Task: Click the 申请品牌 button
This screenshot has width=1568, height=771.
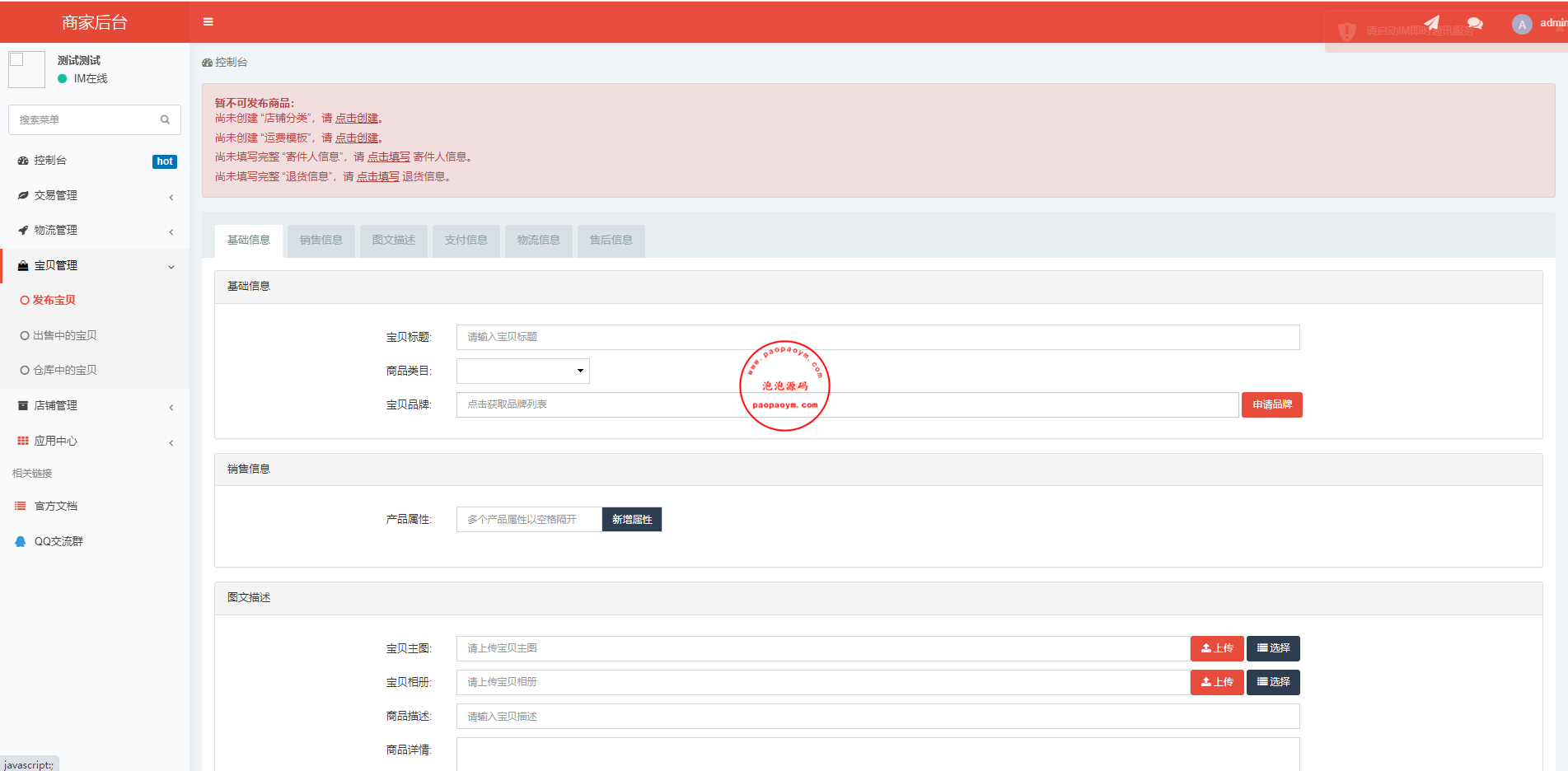Action: tap(1271, 404)
